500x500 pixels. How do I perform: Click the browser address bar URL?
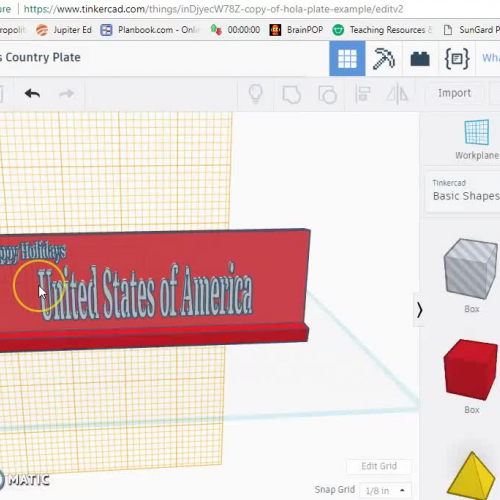coord(213,9)
